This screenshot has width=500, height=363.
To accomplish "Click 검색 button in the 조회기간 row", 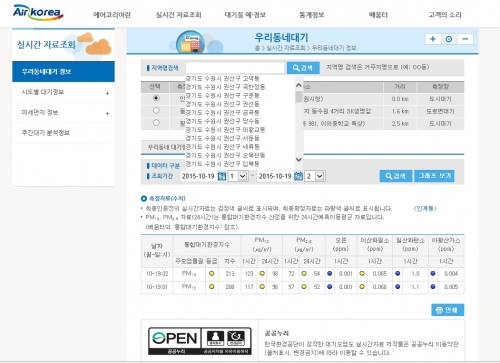I will pos(396,176).
